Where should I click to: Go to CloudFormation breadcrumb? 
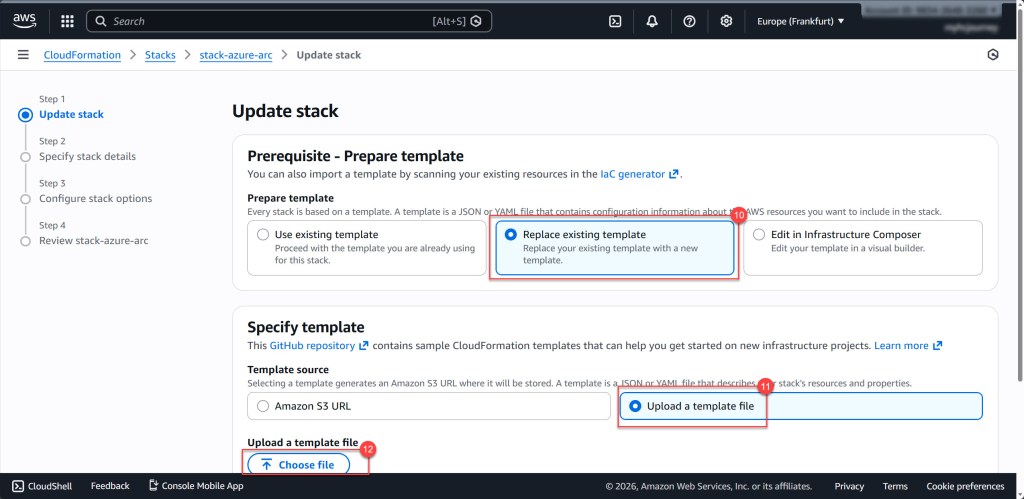[x=82, y=55]
